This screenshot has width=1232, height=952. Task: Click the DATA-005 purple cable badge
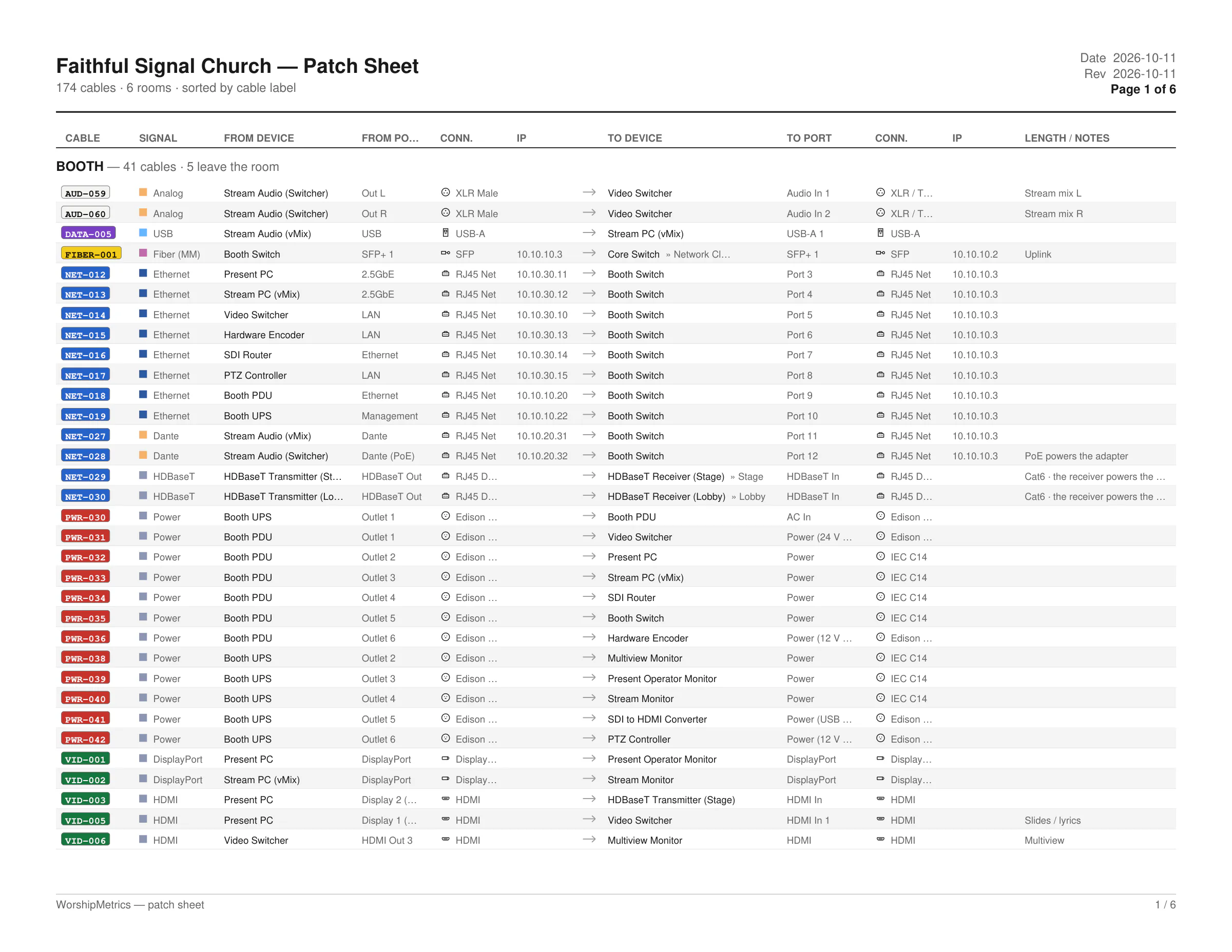point(88,234)
